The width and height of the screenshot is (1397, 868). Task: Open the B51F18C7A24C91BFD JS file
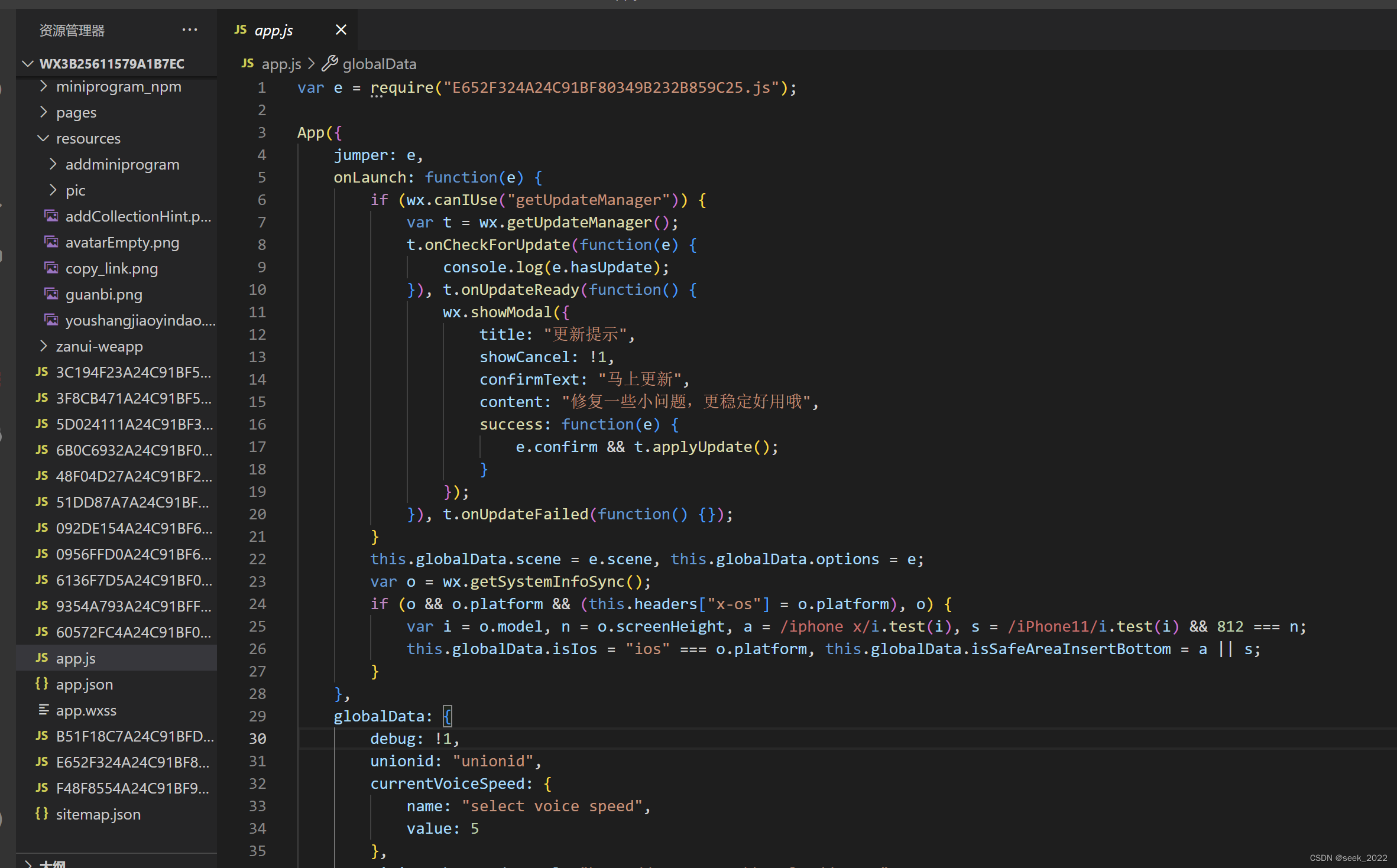(x=116, y=736)
